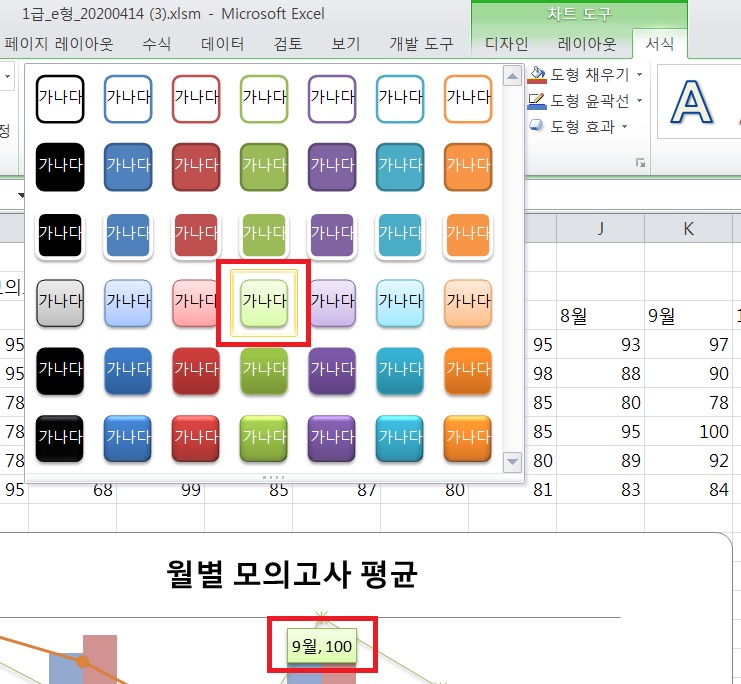Pick the black outline style in the first row
741x684 pixels.
[59, 98]
